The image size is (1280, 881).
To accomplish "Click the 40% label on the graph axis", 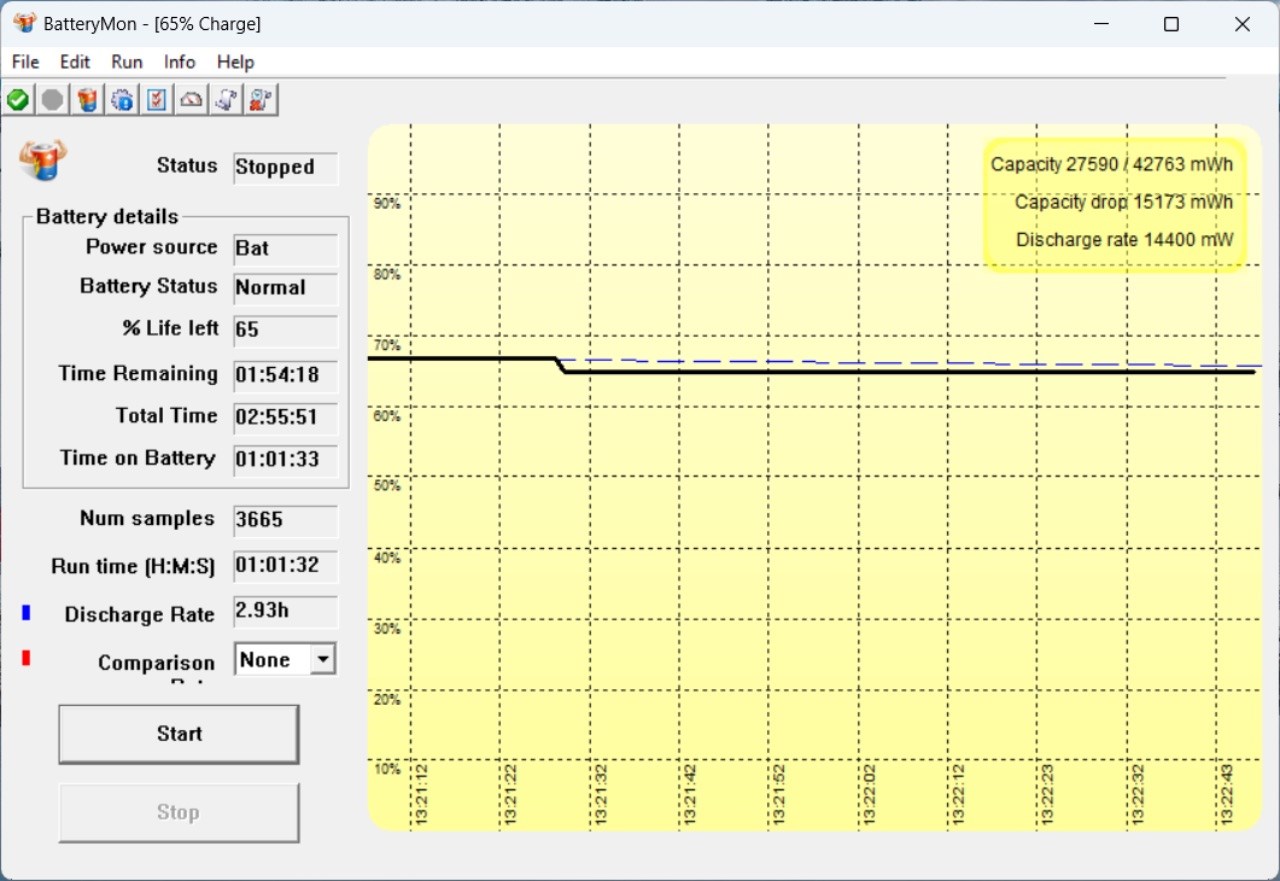I will click(x=387, y=557).
